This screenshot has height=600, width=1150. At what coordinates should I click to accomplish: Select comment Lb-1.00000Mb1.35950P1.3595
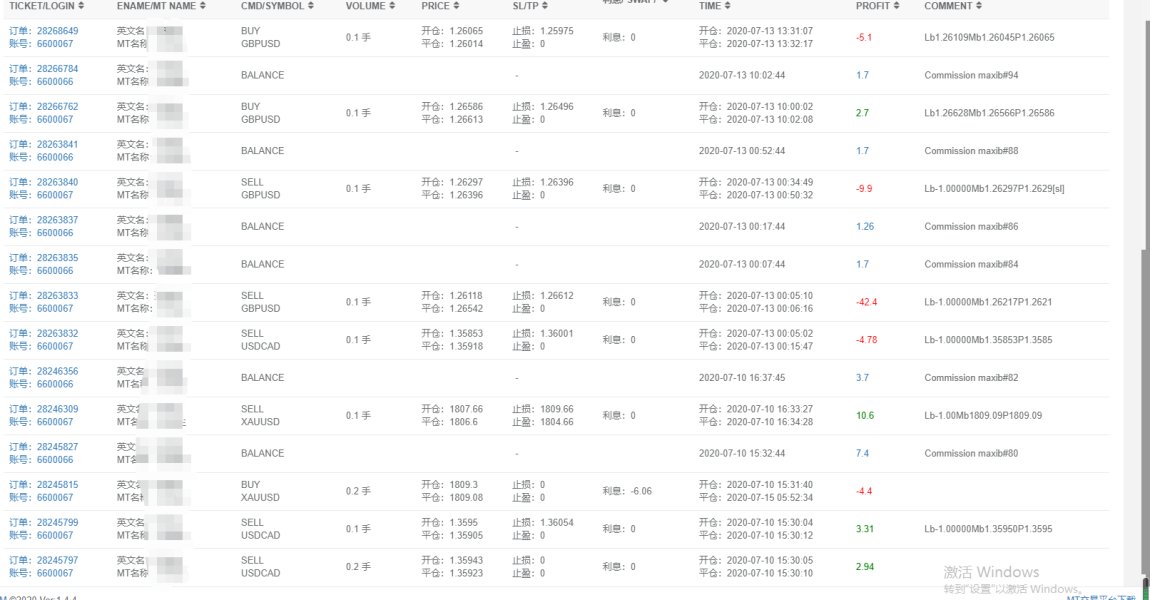pos(988,529)
